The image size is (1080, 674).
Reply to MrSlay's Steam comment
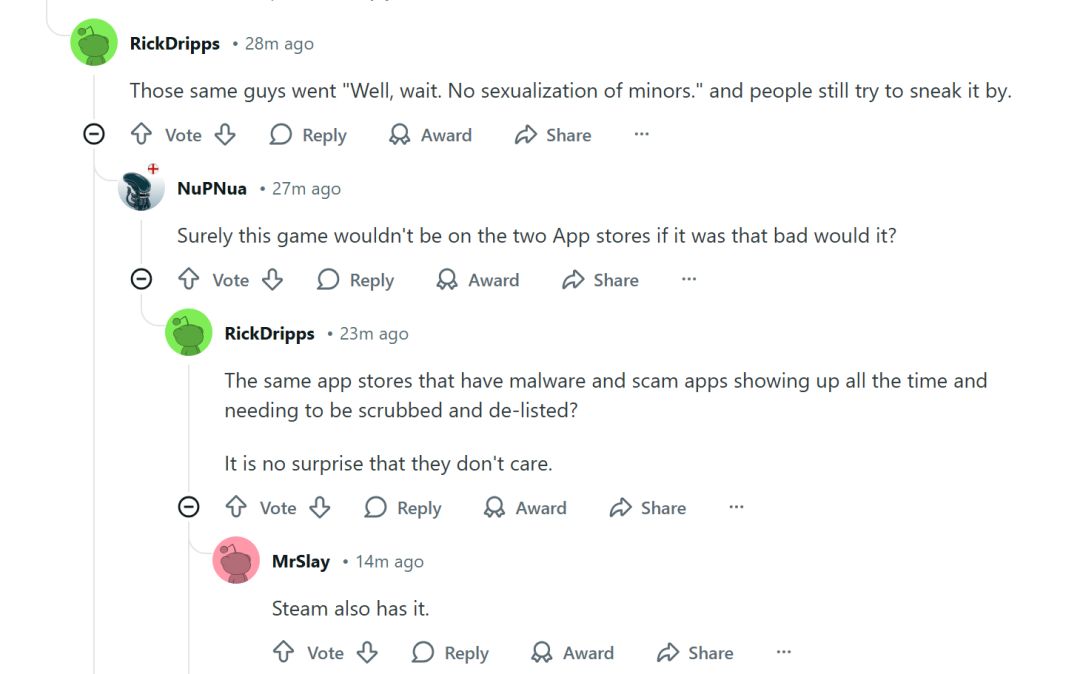(450, 652)
